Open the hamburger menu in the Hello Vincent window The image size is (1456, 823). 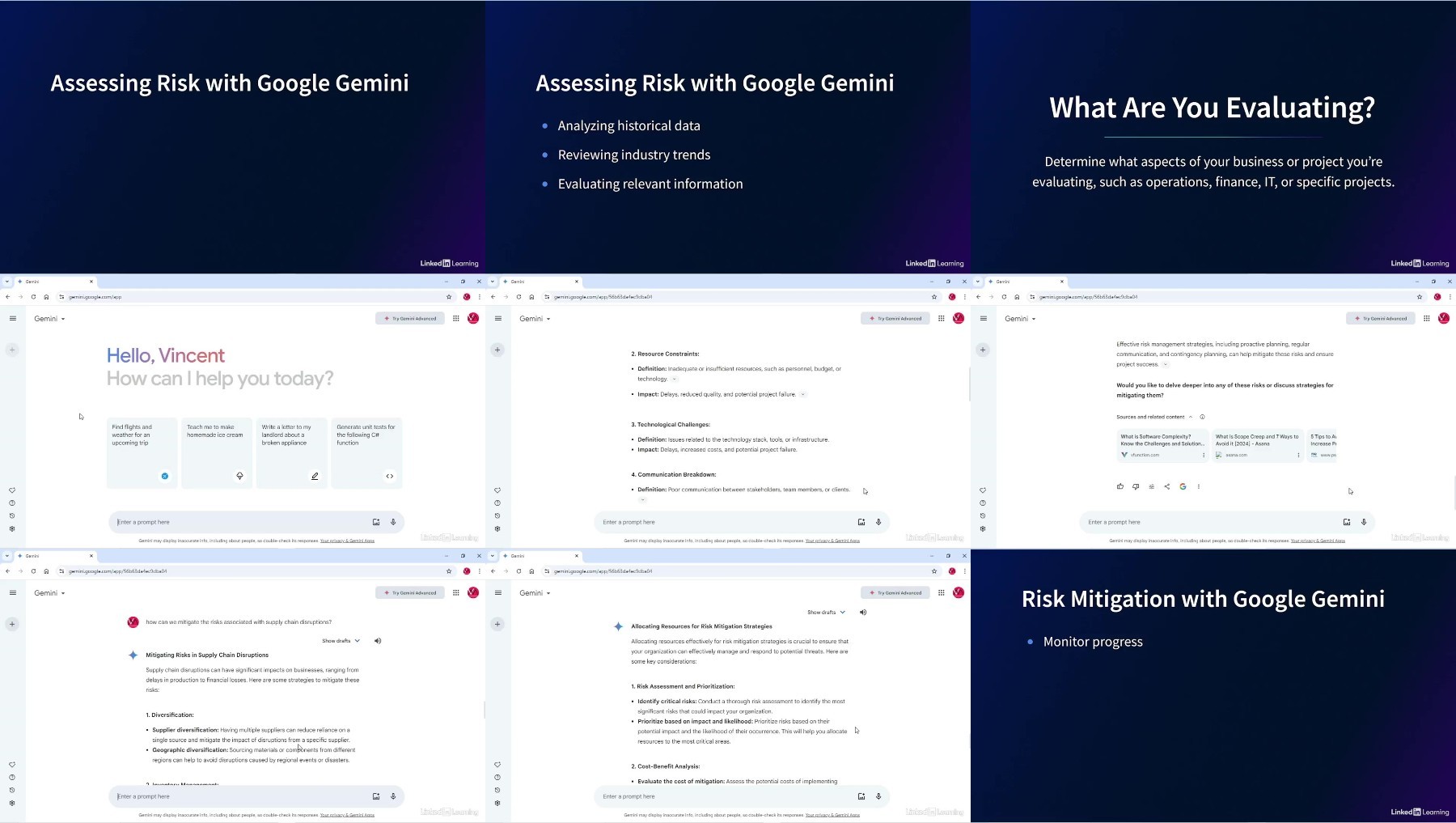coord(12,318)
